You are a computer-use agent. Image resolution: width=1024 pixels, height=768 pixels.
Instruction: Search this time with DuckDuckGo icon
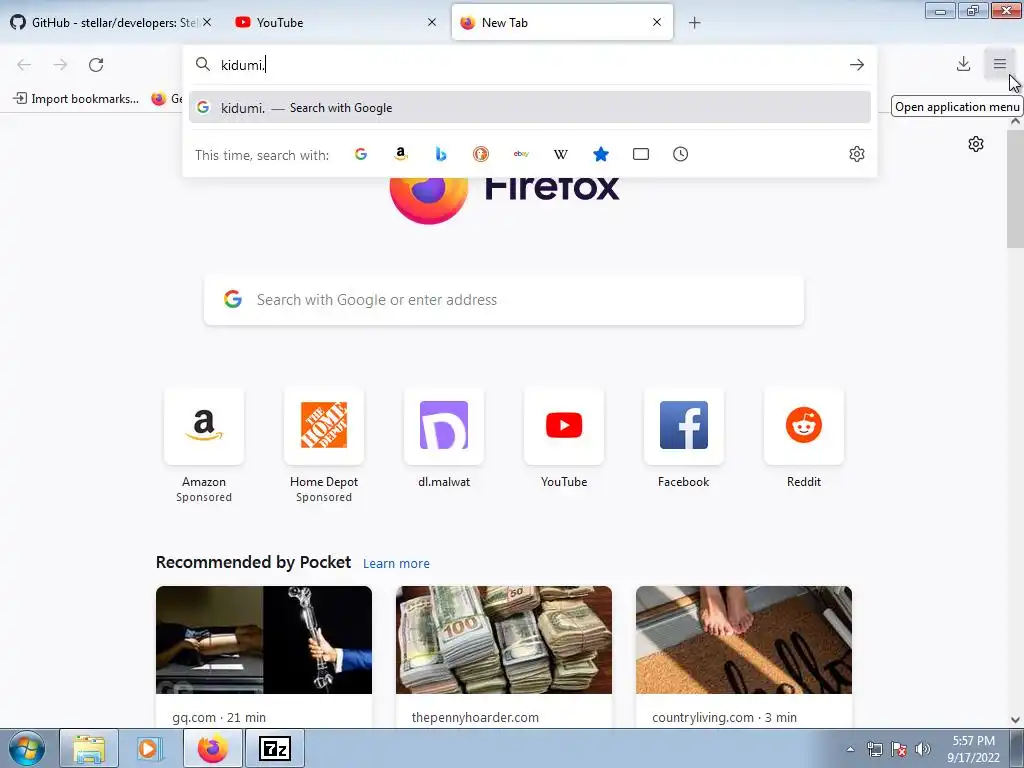pos(481,154)
